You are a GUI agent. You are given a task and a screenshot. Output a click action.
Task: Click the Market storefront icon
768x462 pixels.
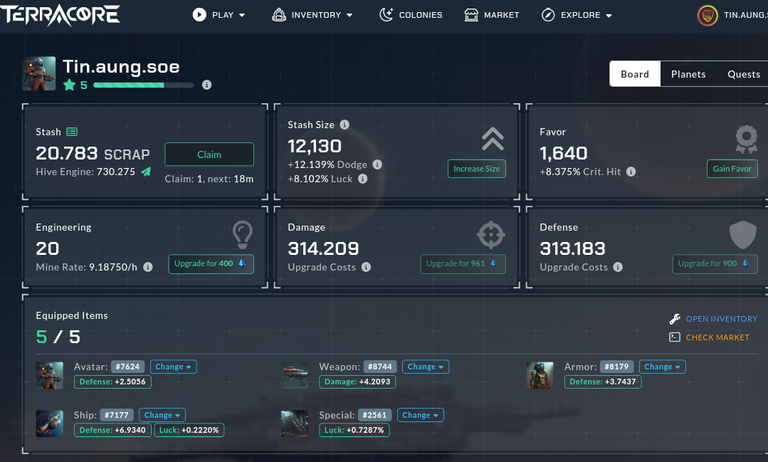point(471,15)
